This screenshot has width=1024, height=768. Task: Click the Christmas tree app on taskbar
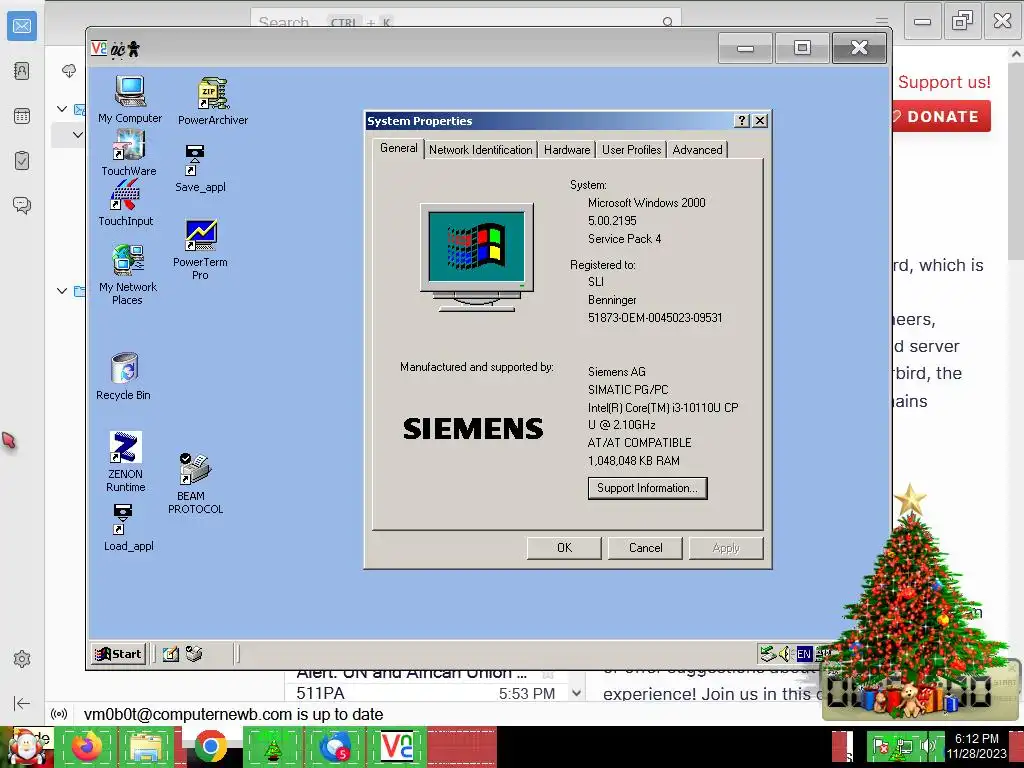pyautogui.click(x=272, y=747)
